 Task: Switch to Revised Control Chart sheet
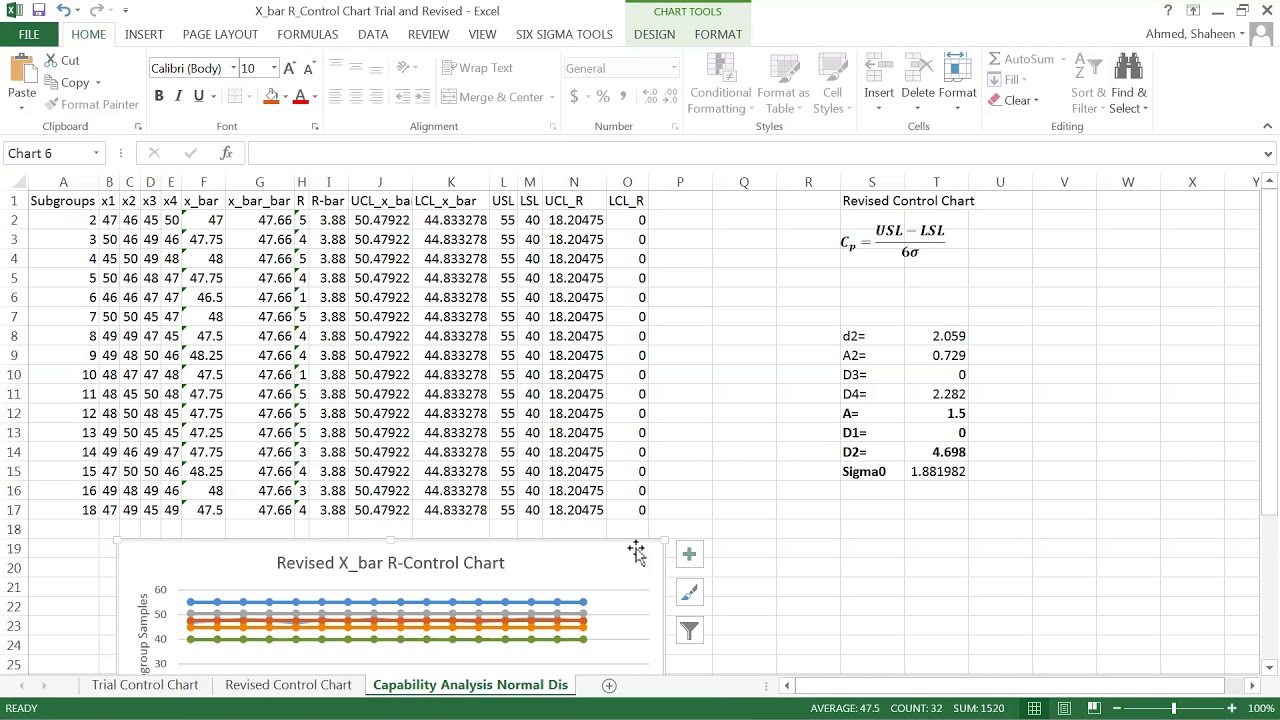pyautogui.click(x=288, y=685)
